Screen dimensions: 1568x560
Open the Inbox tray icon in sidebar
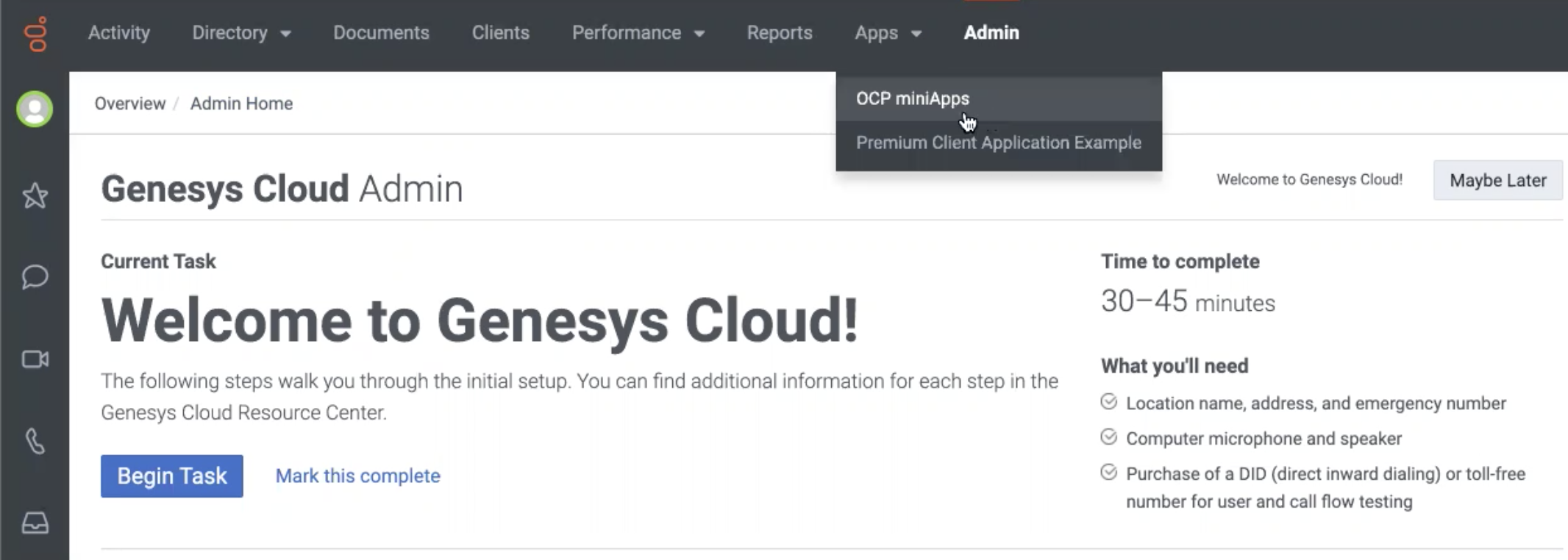(x=35, y=523)
